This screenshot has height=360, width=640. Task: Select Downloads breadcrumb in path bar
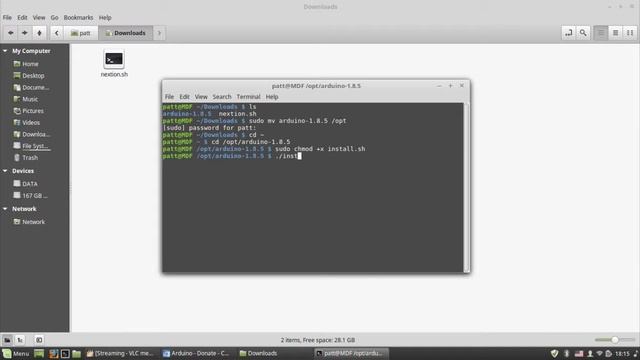[125, 33]
